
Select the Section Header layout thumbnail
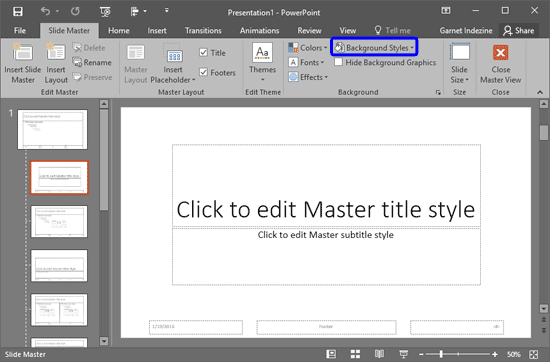point(59,266)
